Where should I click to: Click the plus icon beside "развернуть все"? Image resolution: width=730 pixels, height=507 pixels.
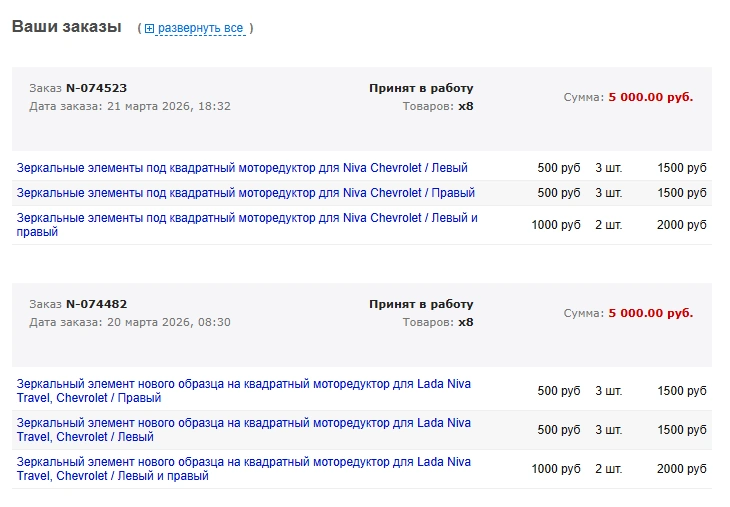tap(150, 29)
